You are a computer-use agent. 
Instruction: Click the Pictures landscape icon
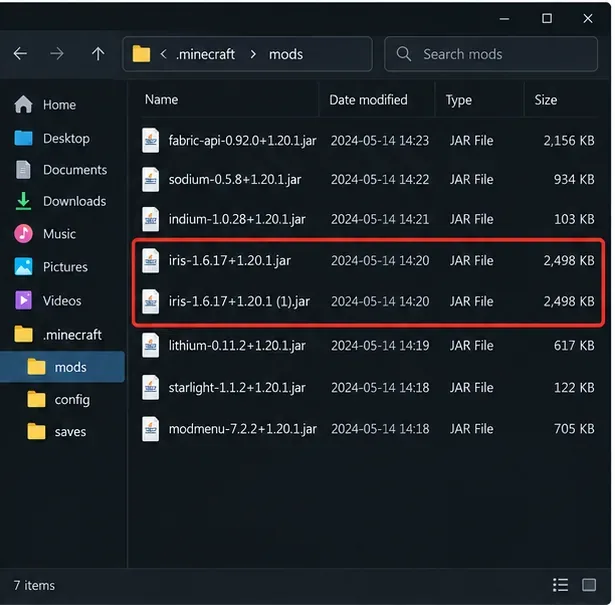(23, 267)
